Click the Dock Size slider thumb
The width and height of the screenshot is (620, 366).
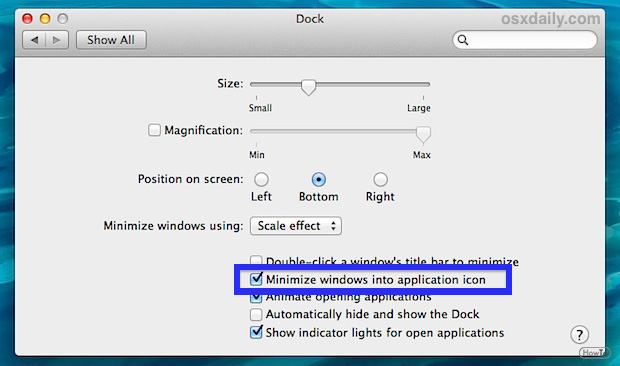pyautogui.click(x=308, y=87)
